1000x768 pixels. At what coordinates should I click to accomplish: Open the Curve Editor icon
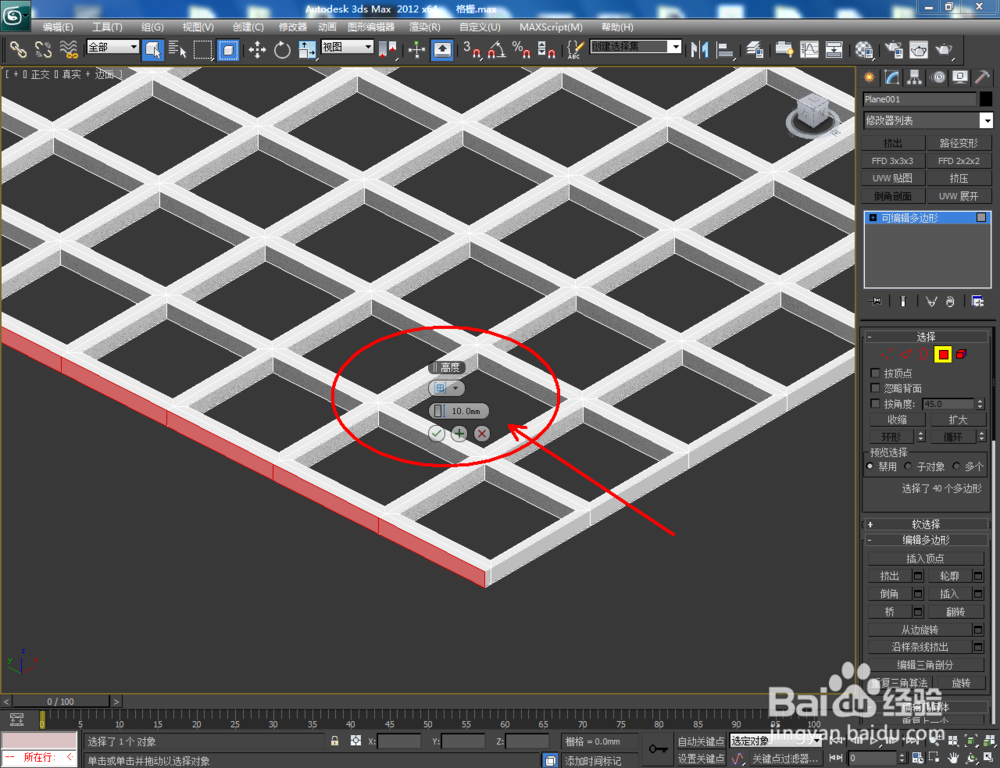click(x=809, y=49)
